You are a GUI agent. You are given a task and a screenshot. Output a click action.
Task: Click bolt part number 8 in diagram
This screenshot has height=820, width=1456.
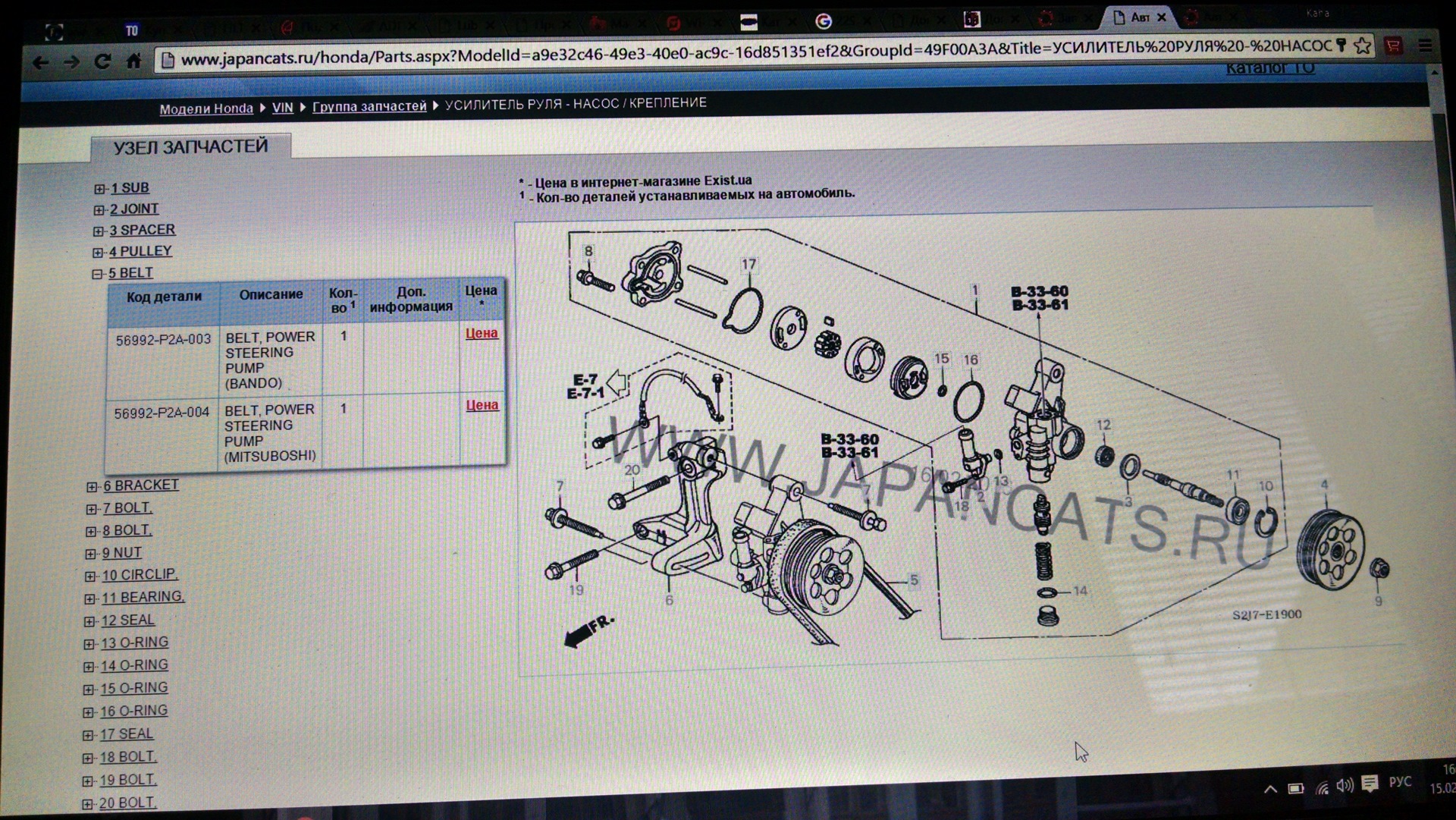[588, 251]
